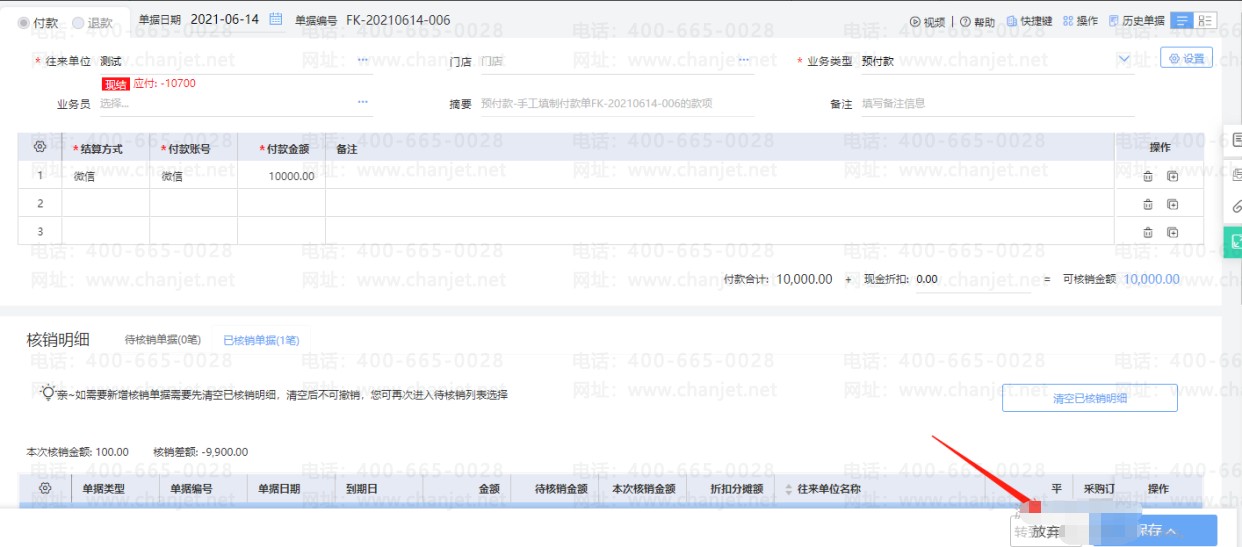Click the 保存 save button
The width and height of the screenshot is (1242, 547).
[x=1157, y=531]
